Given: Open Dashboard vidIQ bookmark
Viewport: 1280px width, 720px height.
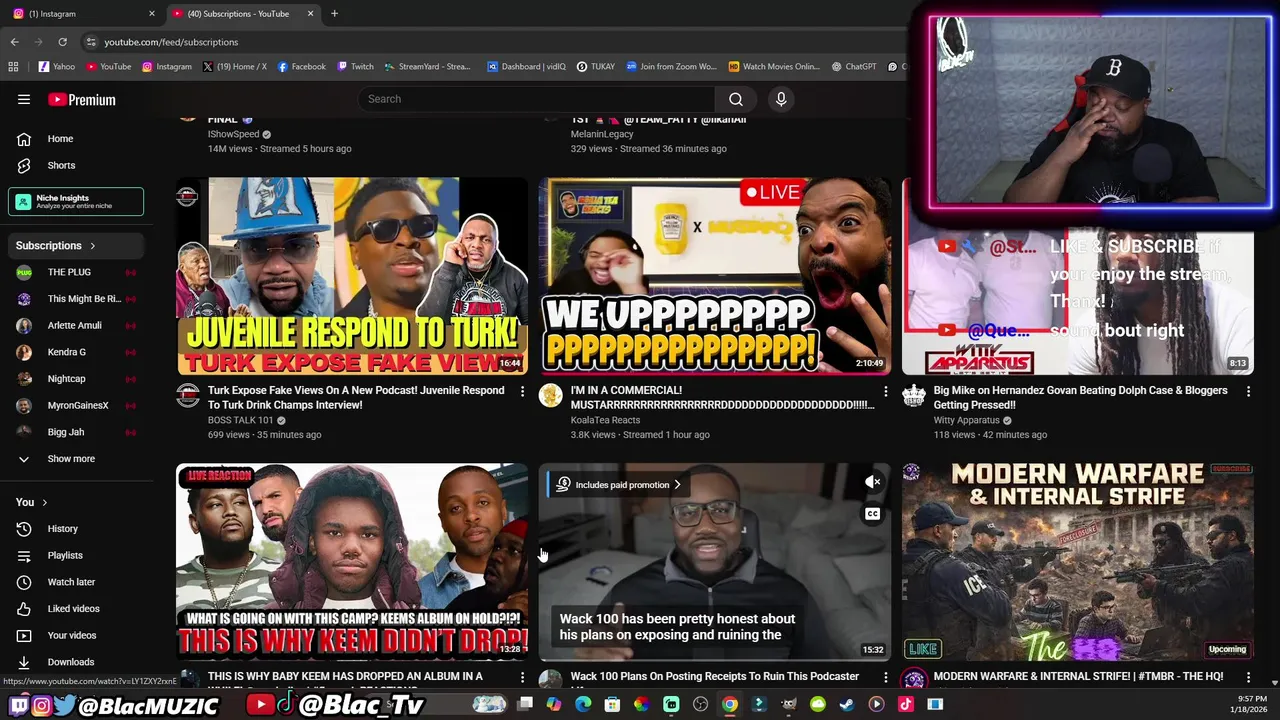Looking at the screenshot, I should tap(526, 67).
